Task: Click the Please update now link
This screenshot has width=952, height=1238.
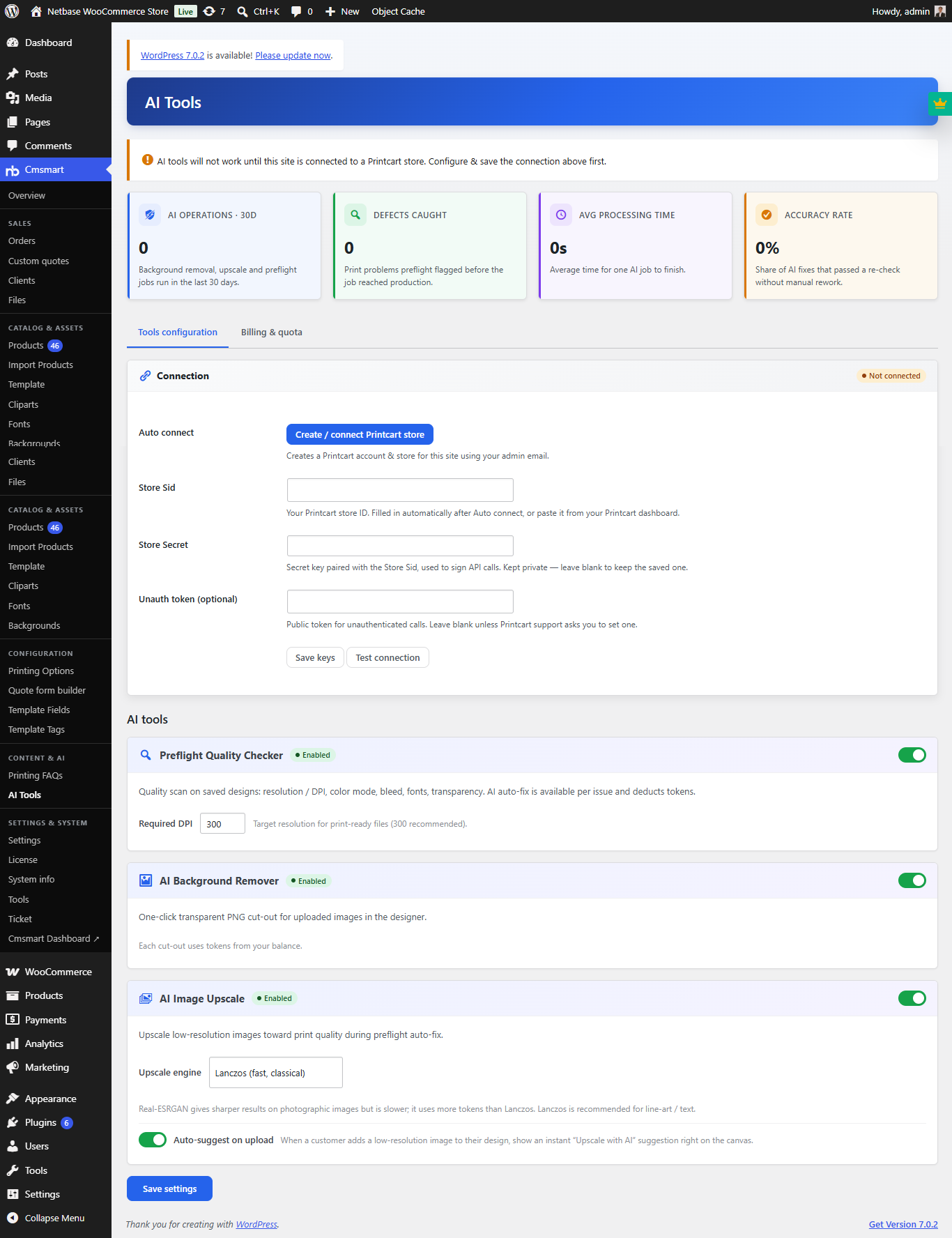Action: [x=293, y=55]
